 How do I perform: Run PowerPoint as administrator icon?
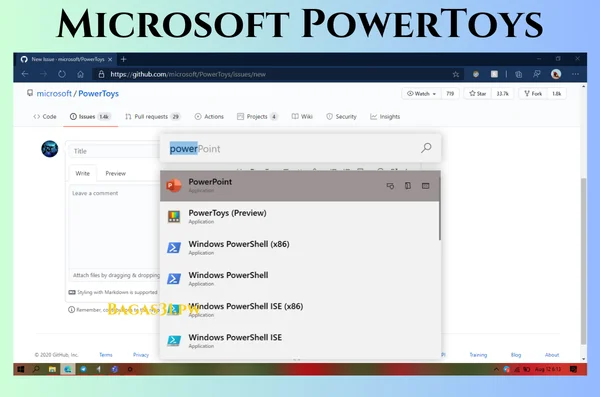[x=390, y=186]
